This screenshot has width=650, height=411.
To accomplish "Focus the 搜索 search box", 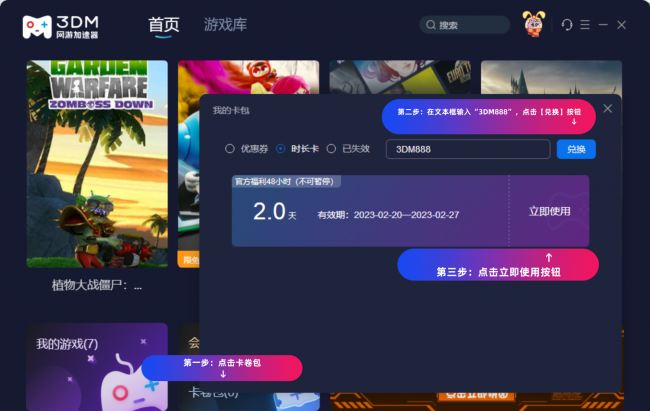I will tap(464, 25).
